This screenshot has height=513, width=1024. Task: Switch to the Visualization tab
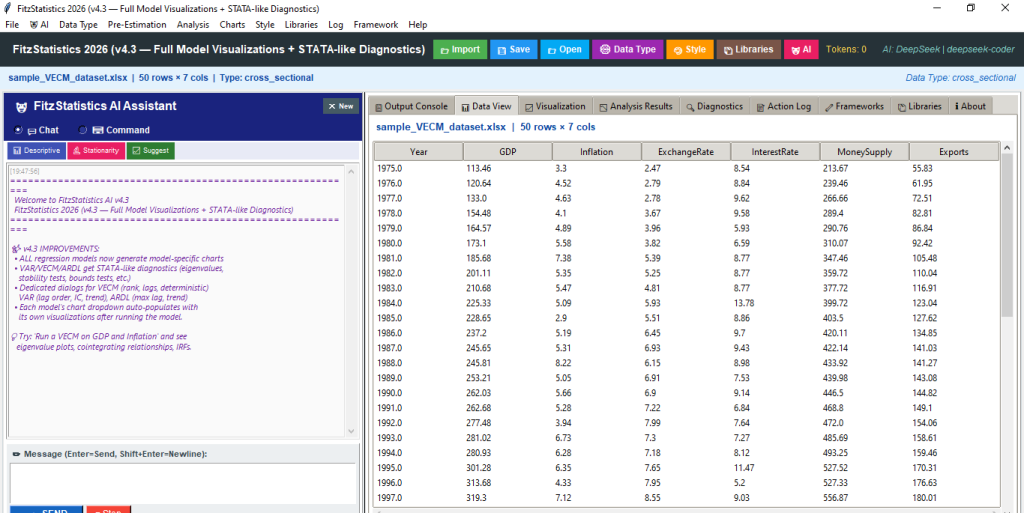(x=556, y=106)
